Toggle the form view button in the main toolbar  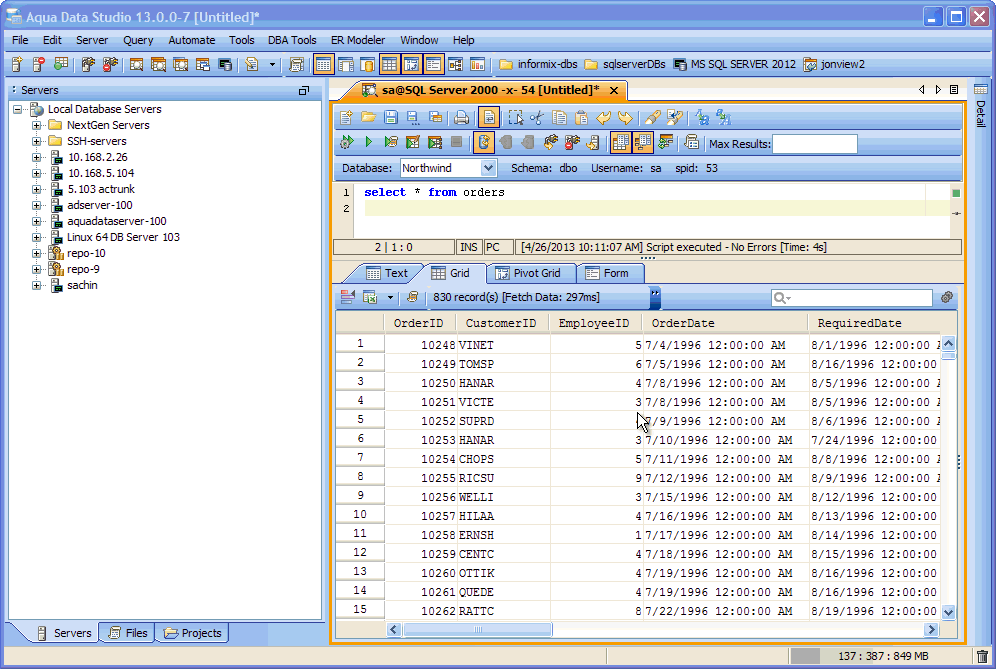click(x=433, y=64)
